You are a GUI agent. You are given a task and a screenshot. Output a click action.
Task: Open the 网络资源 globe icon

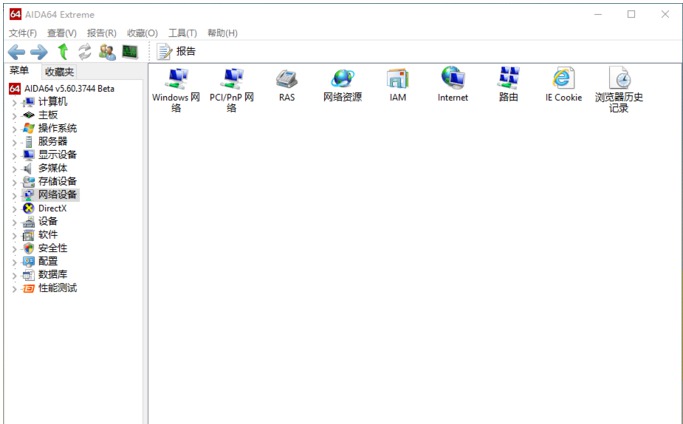tap(342, 85)
